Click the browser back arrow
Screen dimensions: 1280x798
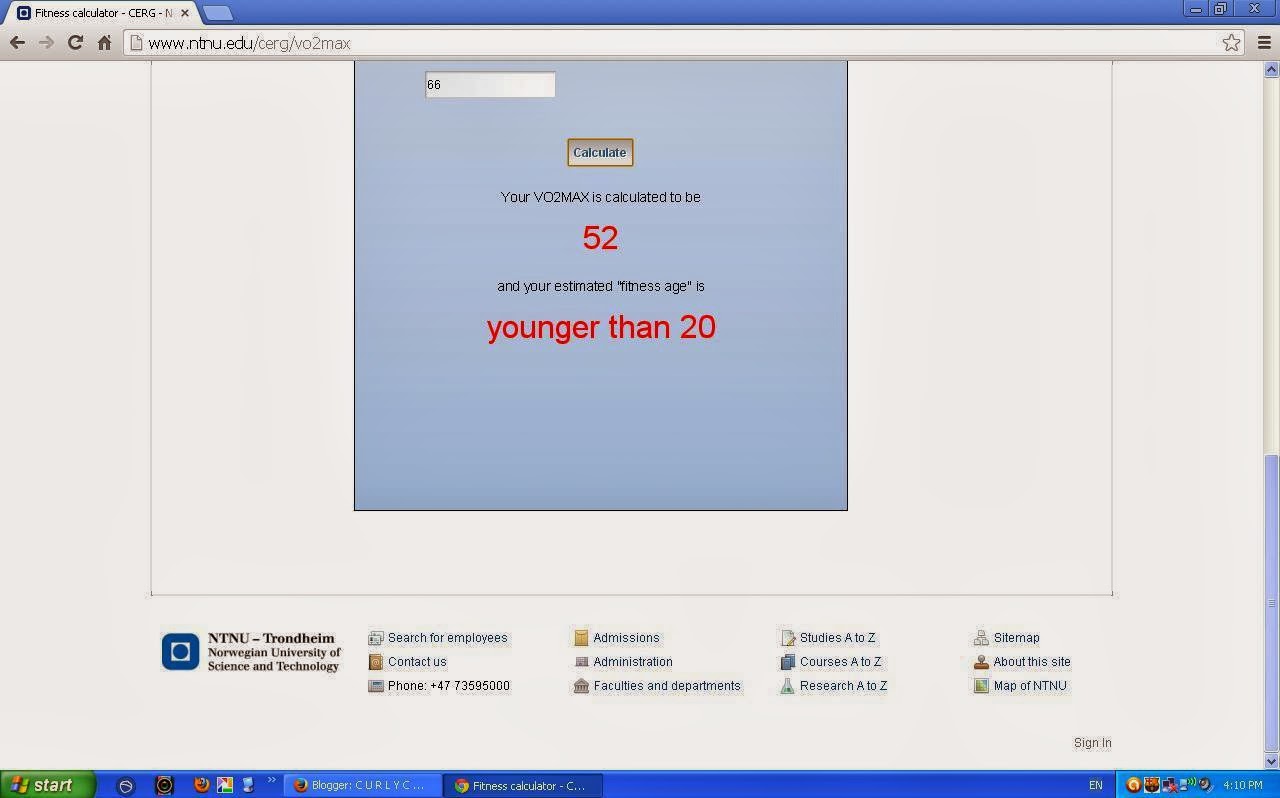click(17, 42)
